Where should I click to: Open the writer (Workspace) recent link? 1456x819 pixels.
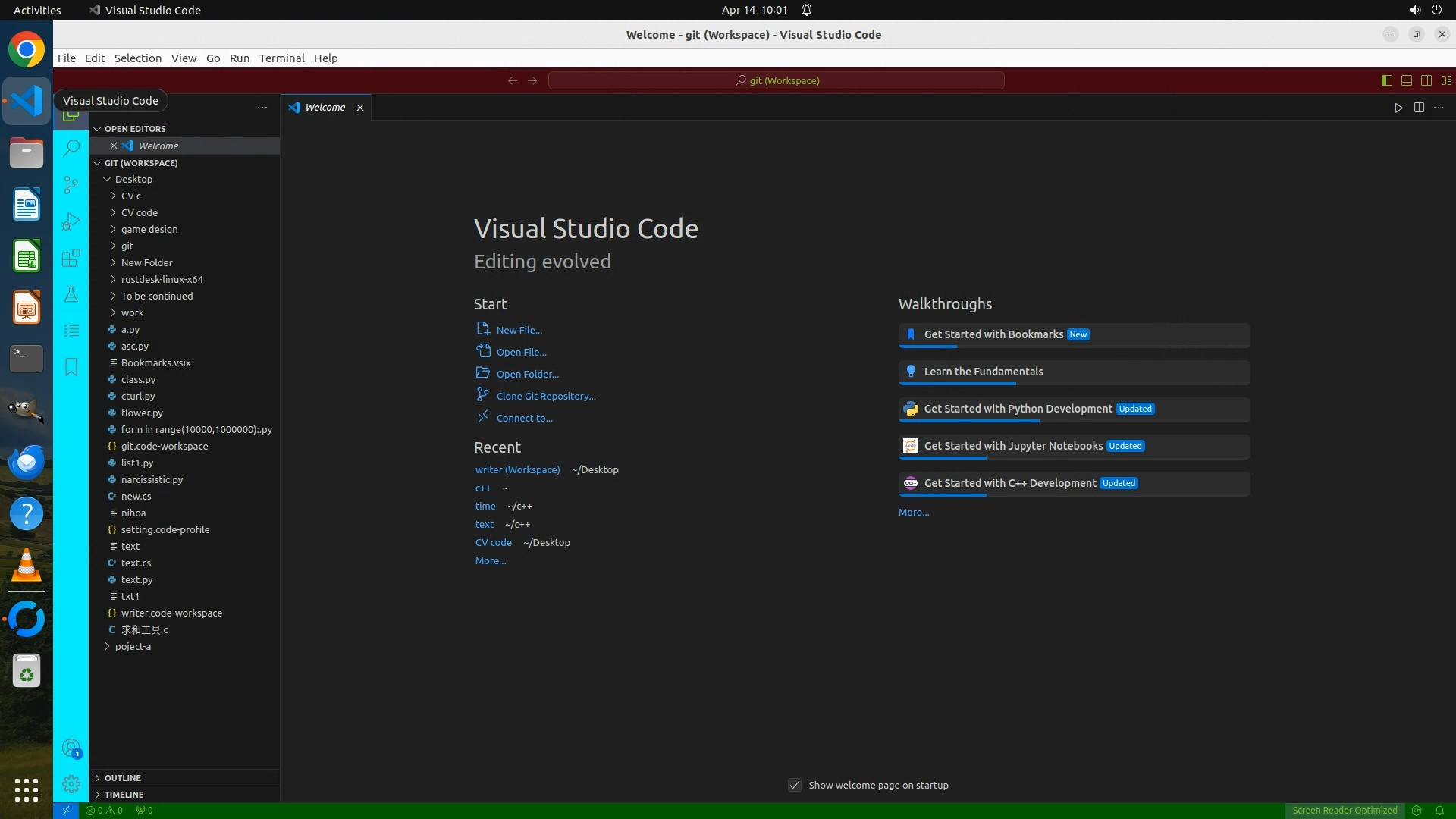[517, 469]
